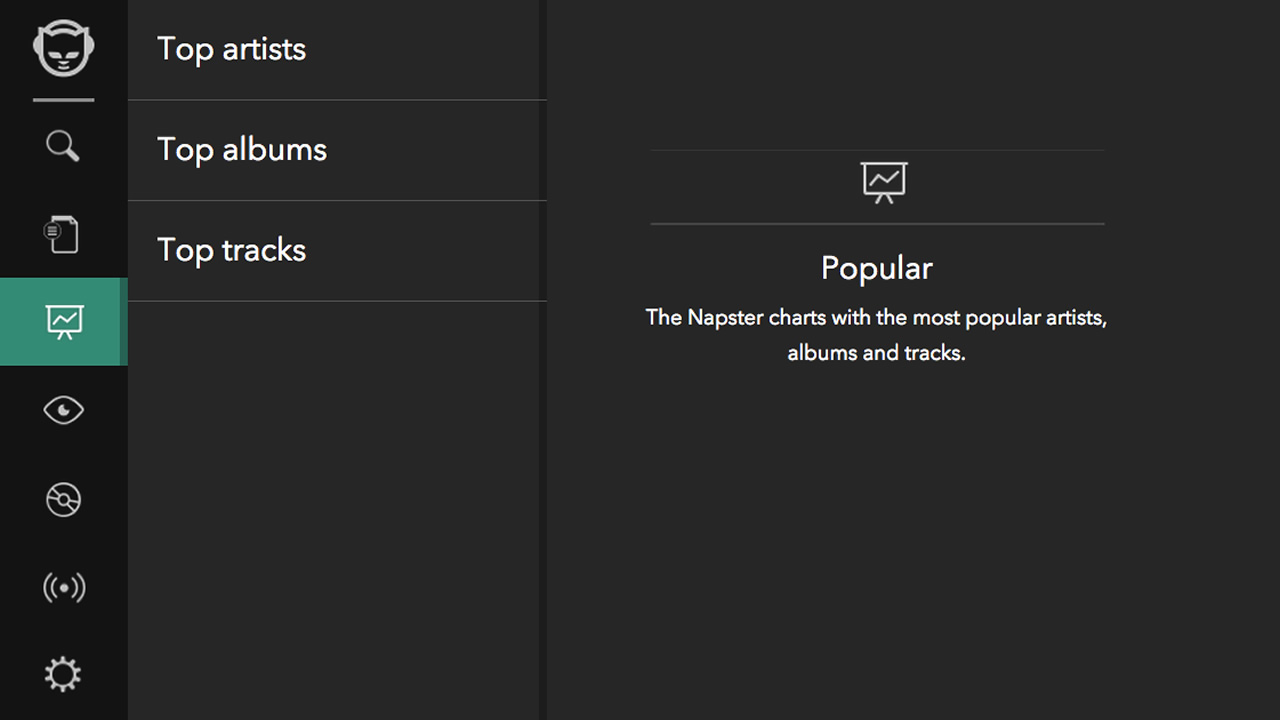Click the Popular heading text

coord(877,268)
